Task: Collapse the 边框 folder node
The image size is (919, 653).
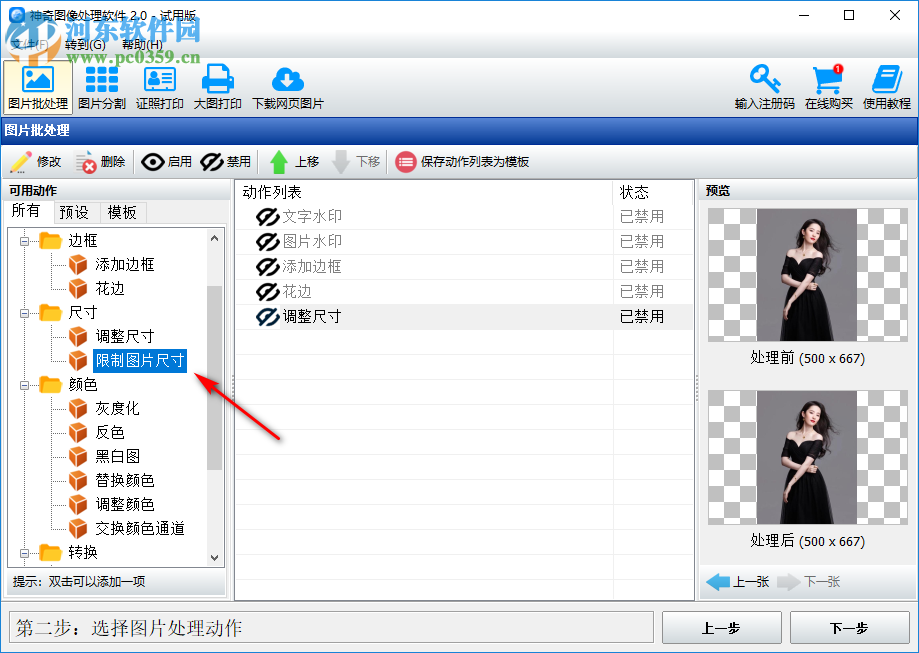Action: pos(24,241)
